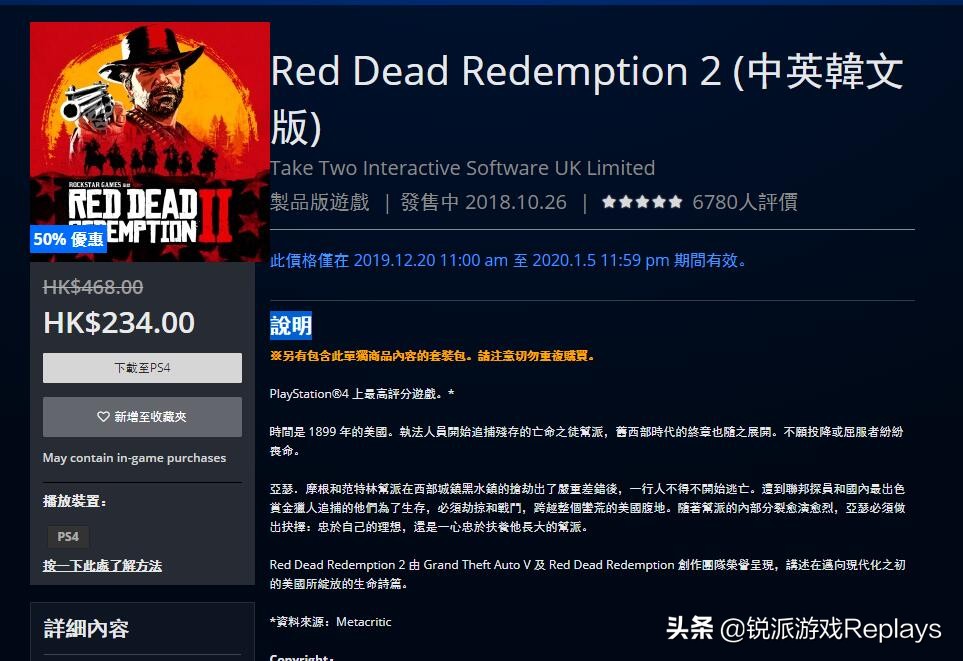The image size is (963, 661).
Task: Open the Red Dead Redemption 2 cover image
Action: click(150, 142)
